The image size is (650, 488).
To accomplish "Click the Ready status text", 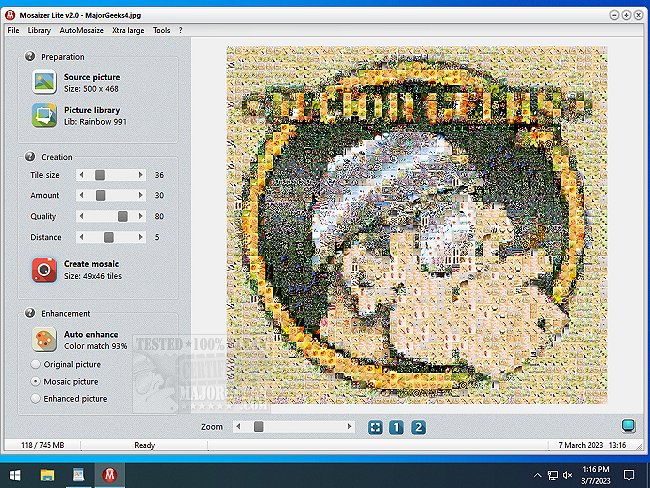I will 145,445.
